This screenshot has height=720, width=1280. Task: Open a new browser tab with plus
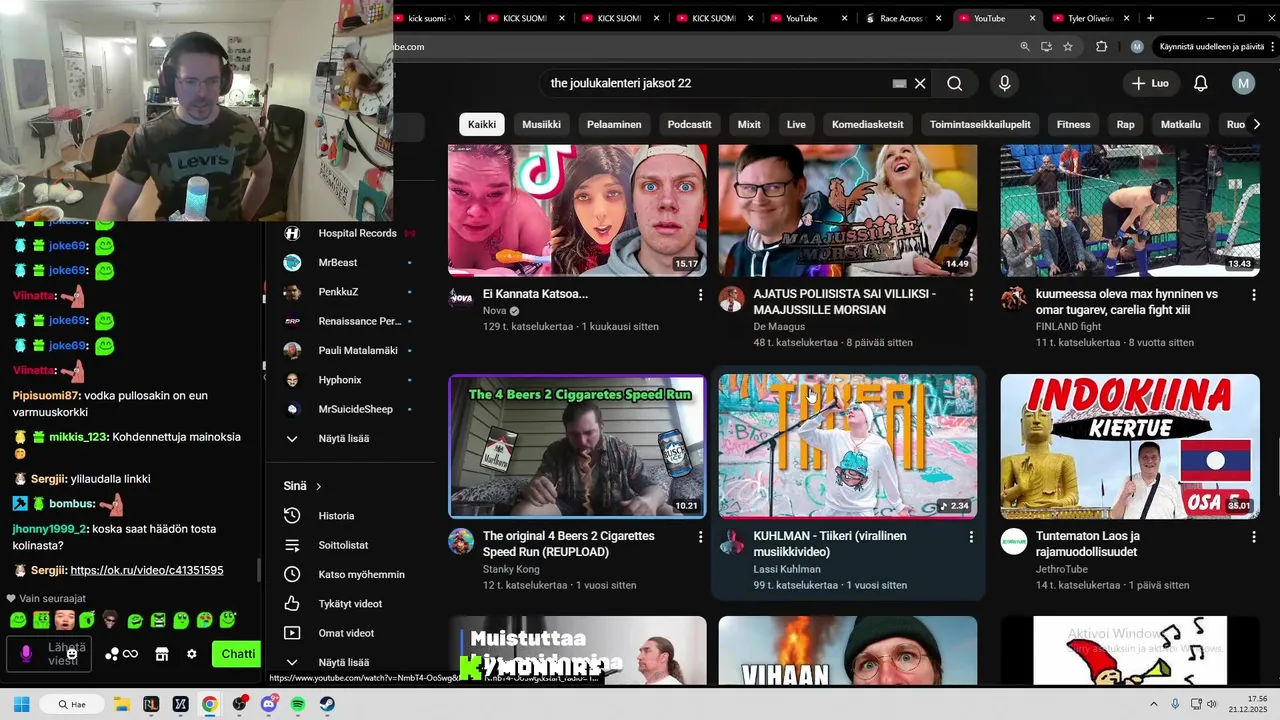click(x=1150, y=18)
